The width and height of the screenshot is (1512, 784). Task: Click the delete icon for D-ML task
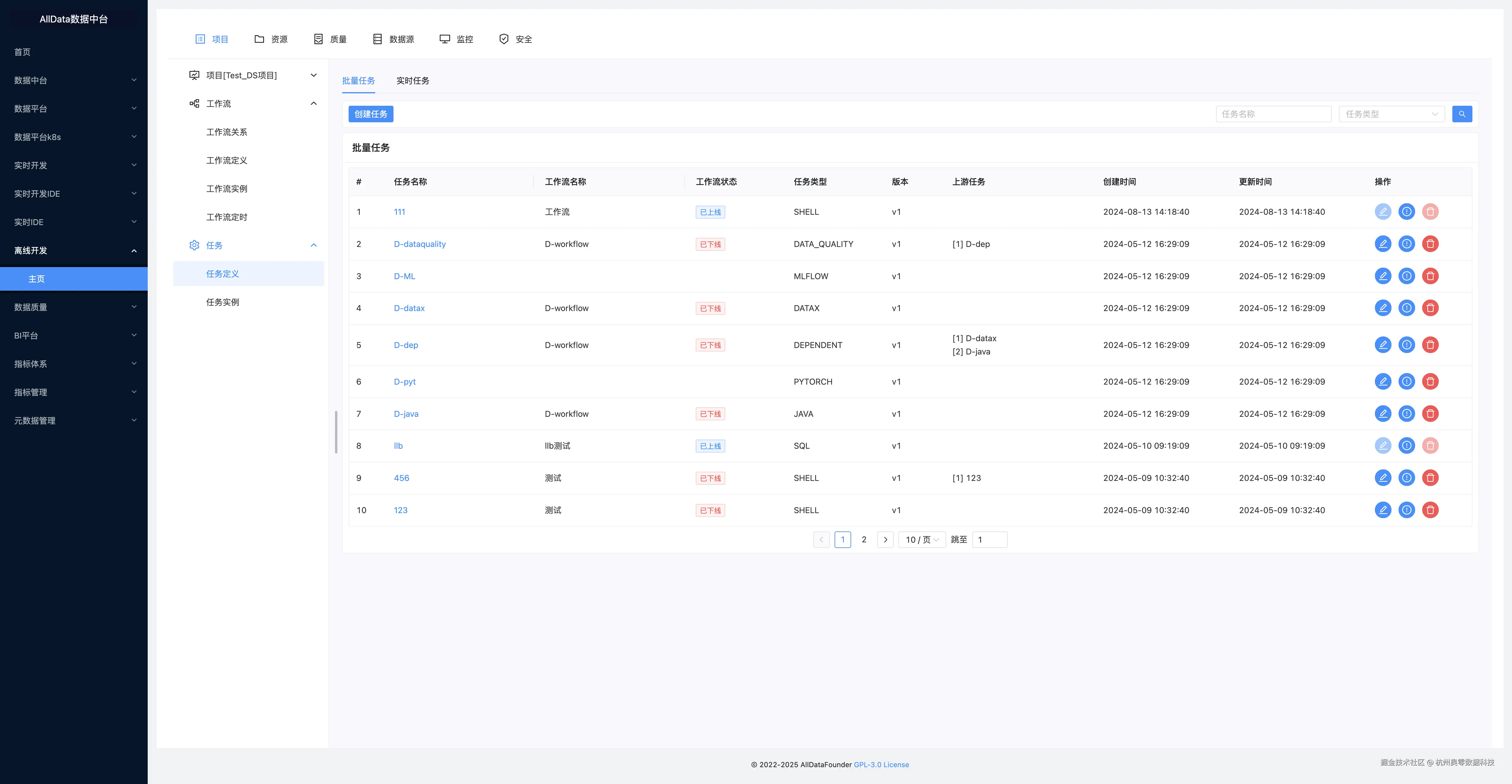[1430, 276]
